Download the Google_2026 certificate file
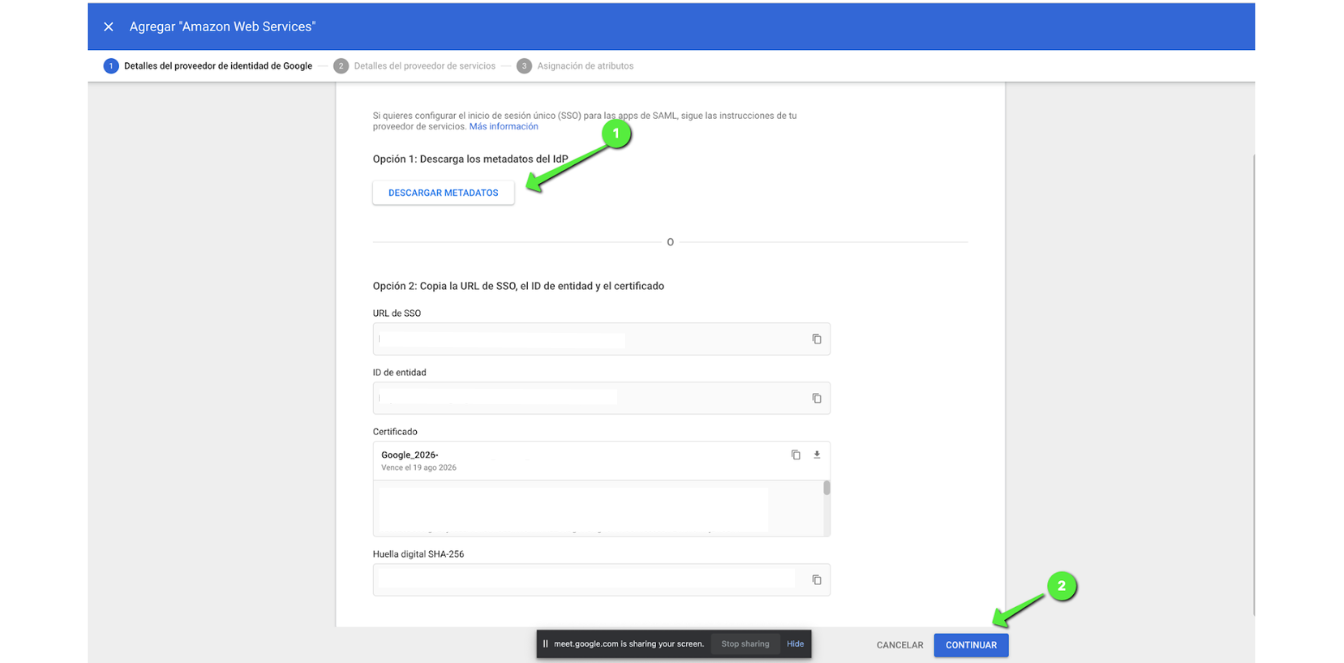Image resolution: width=1344 pixels, height=663 pixels. [816, 455]
